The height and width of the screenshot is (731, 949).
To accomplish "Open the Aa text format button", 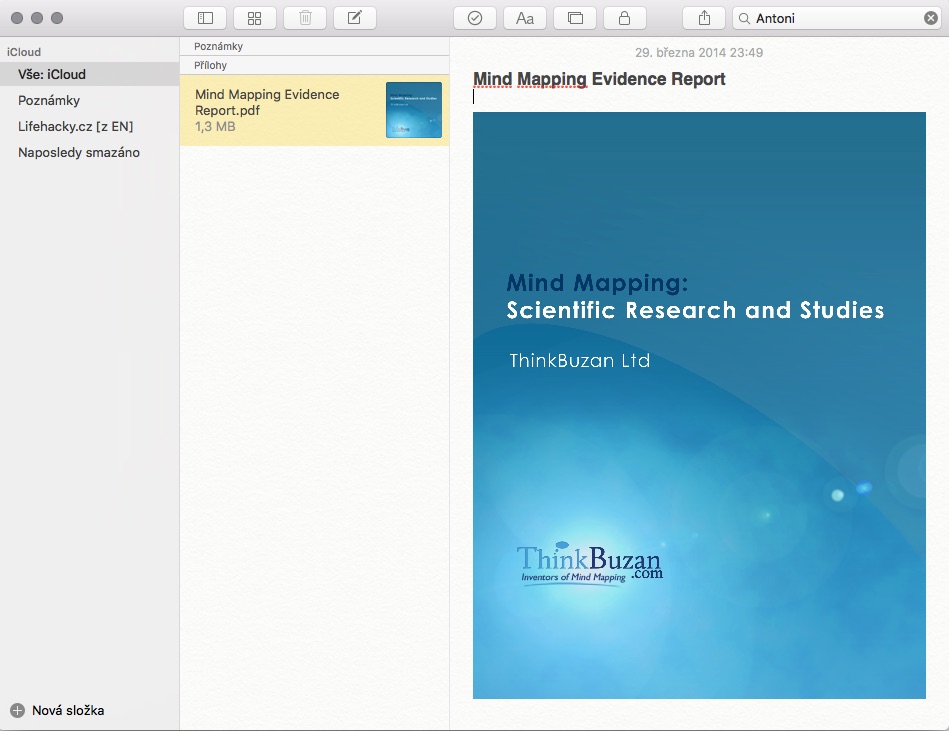I will click(x=525, y=18).
